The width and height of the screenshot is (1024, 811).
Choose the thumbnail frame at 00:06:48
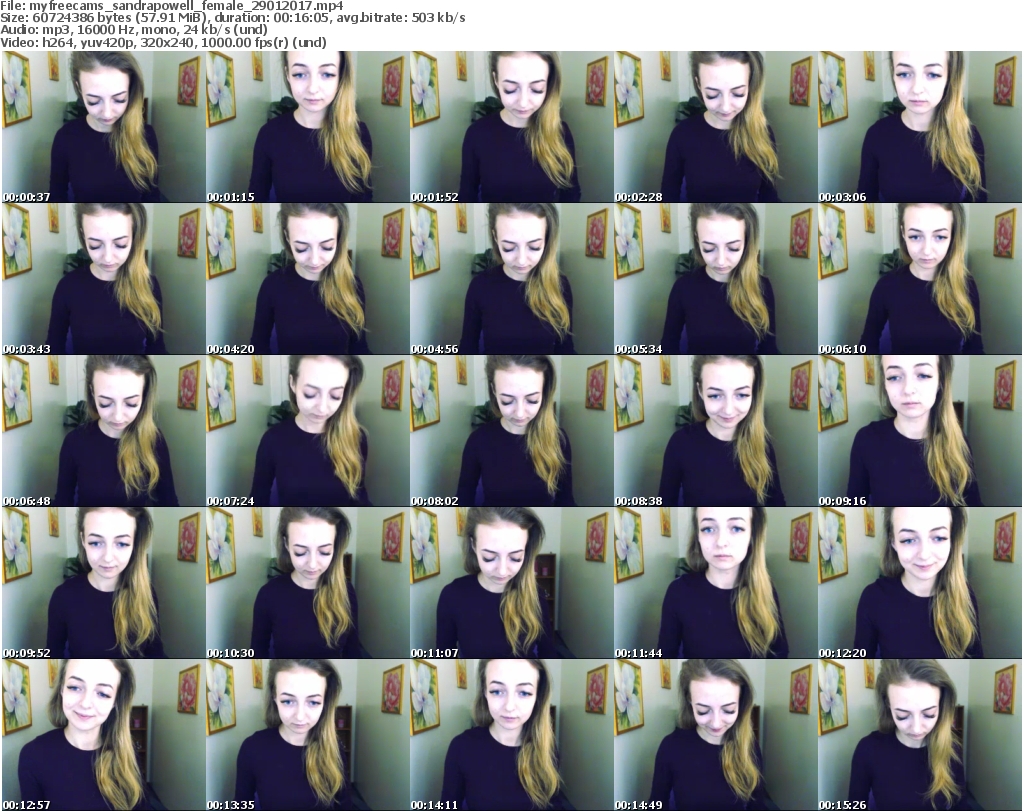point(104,431)
